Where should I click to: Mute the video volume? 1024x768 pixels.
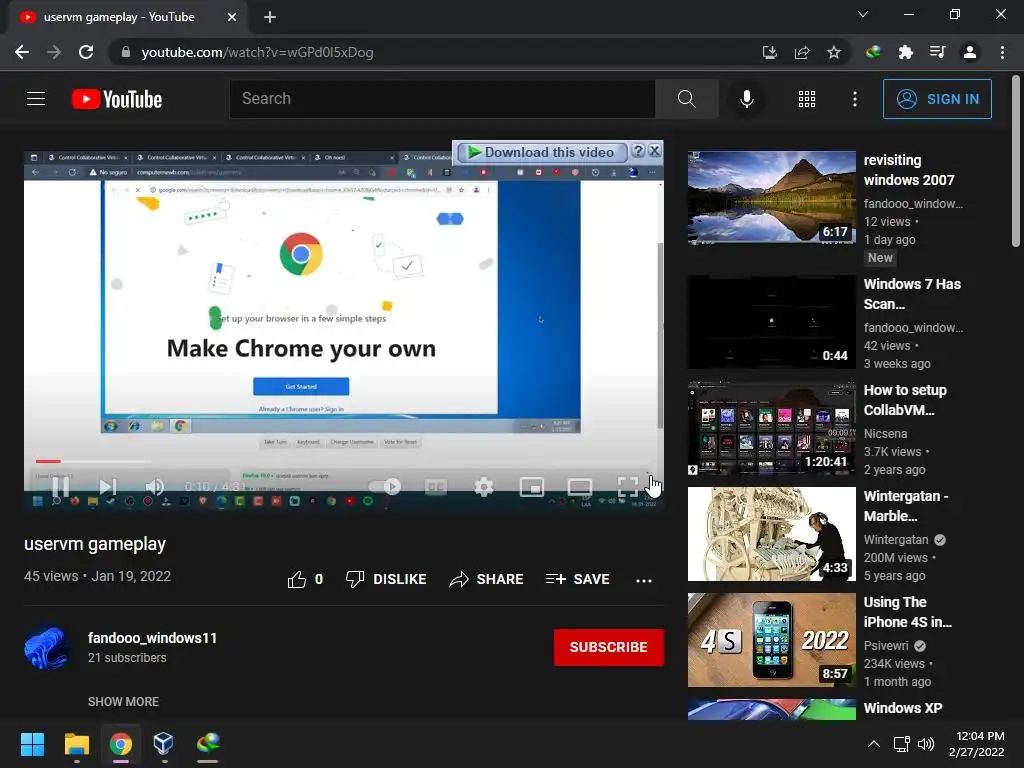[155, 487]
